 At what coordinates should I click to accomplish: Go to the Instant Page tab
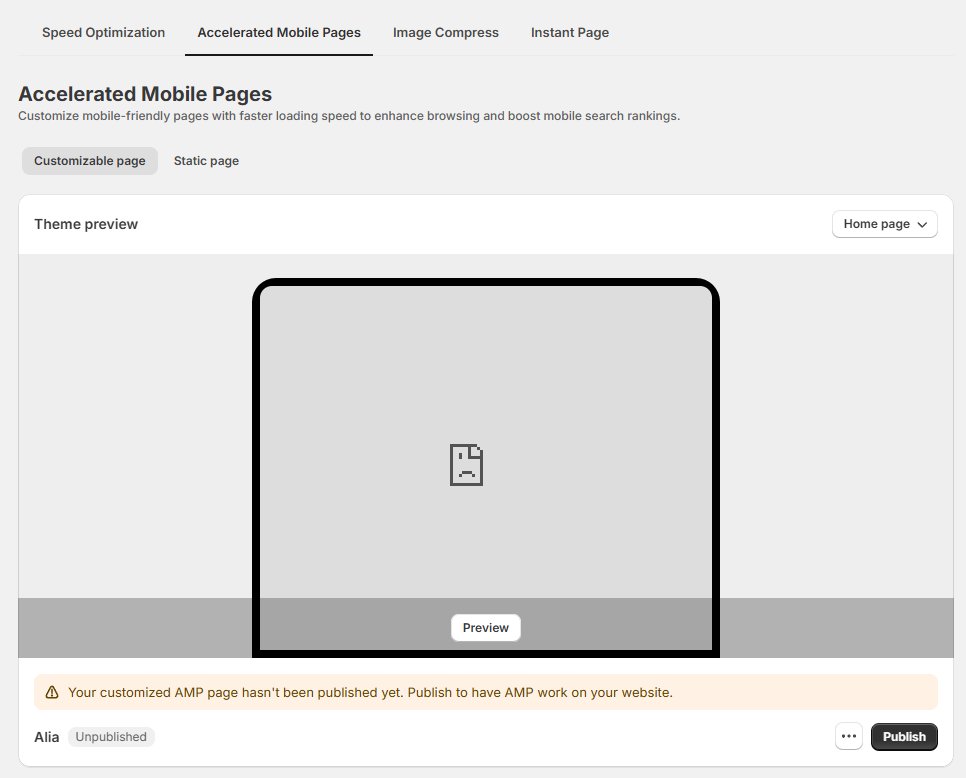coord(569,33)
